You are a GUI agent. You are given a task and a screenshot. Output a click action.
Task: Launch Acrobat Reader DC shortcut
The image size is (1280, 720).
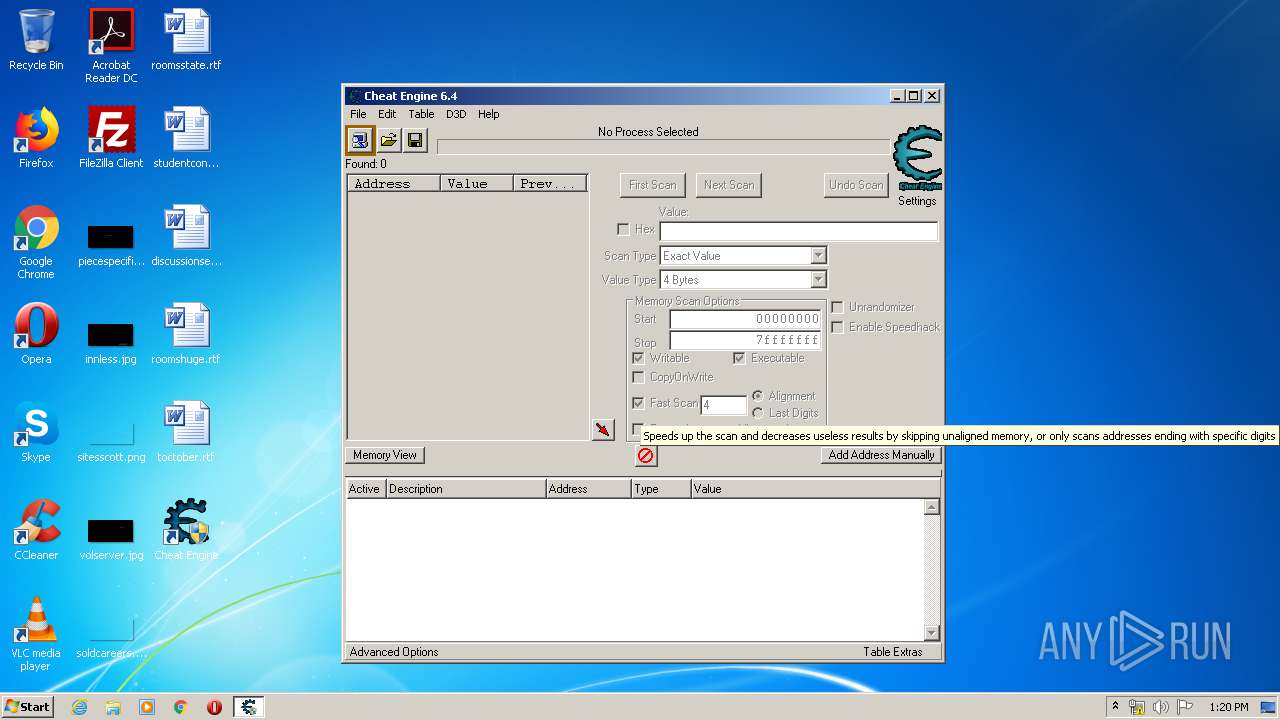[x=111, y=46]
